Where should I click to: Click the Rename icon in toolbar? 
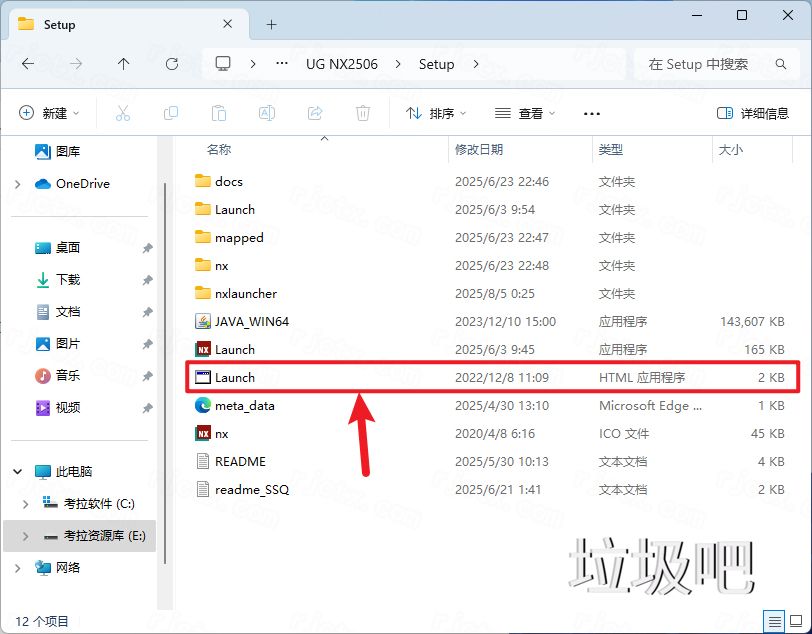tap(267, 113)
